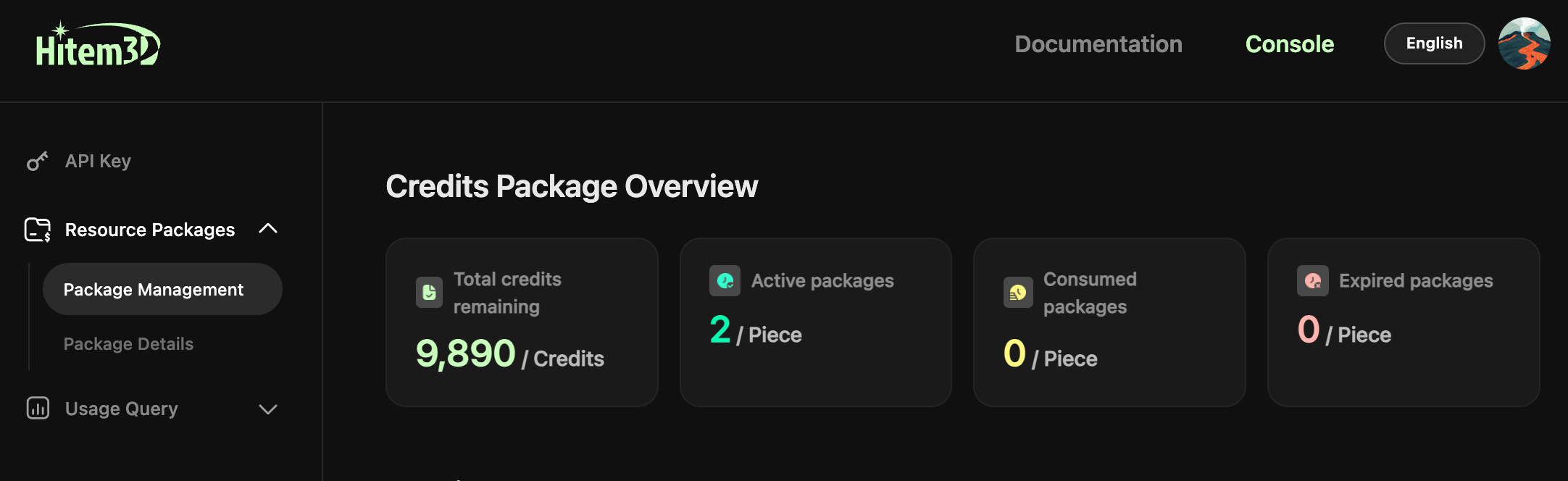Click the Expired packages pink icon
Image resolution: width=1568 pixels, height=481 pixels.
click(x=1311, y=281)
